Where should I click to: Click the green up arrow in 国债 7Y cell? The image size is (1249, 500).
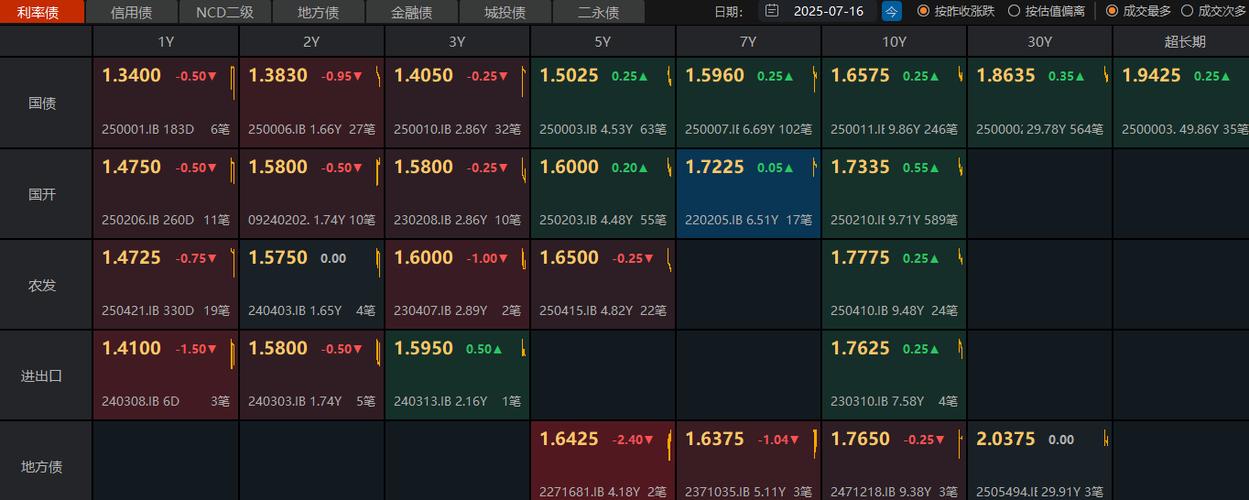(789, 77)
